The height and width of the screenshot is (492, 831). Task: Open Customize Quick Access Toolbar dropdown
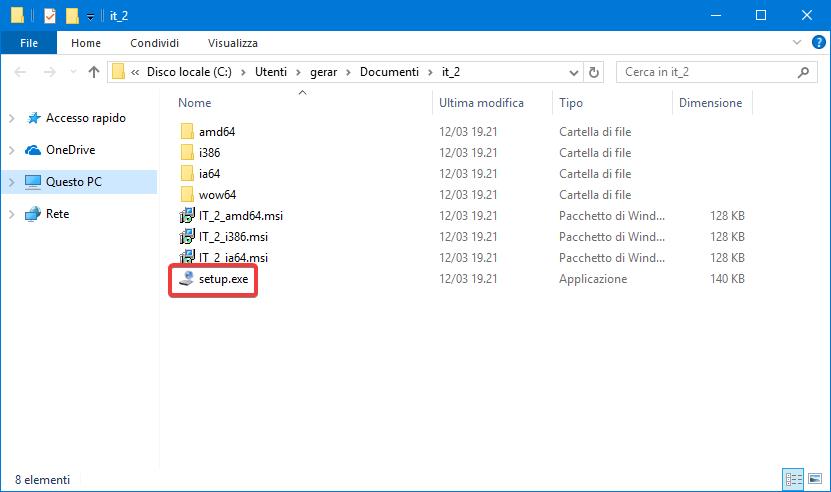point(91,16)
